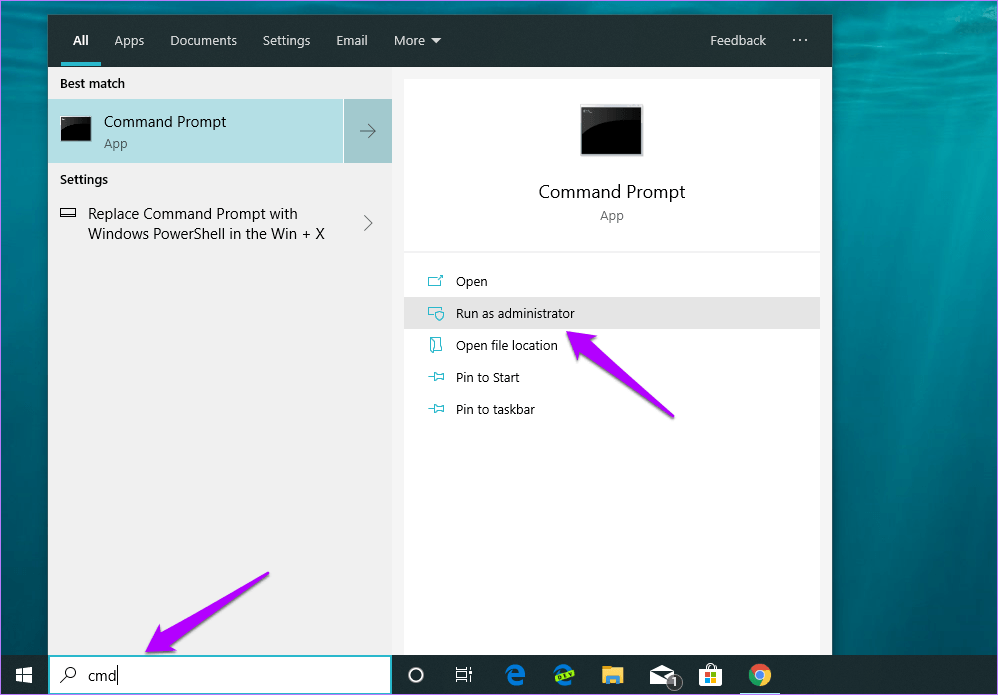Select Pin to taskbar option
The width and height of the screenshot is (998, 695).
(495, 409)
